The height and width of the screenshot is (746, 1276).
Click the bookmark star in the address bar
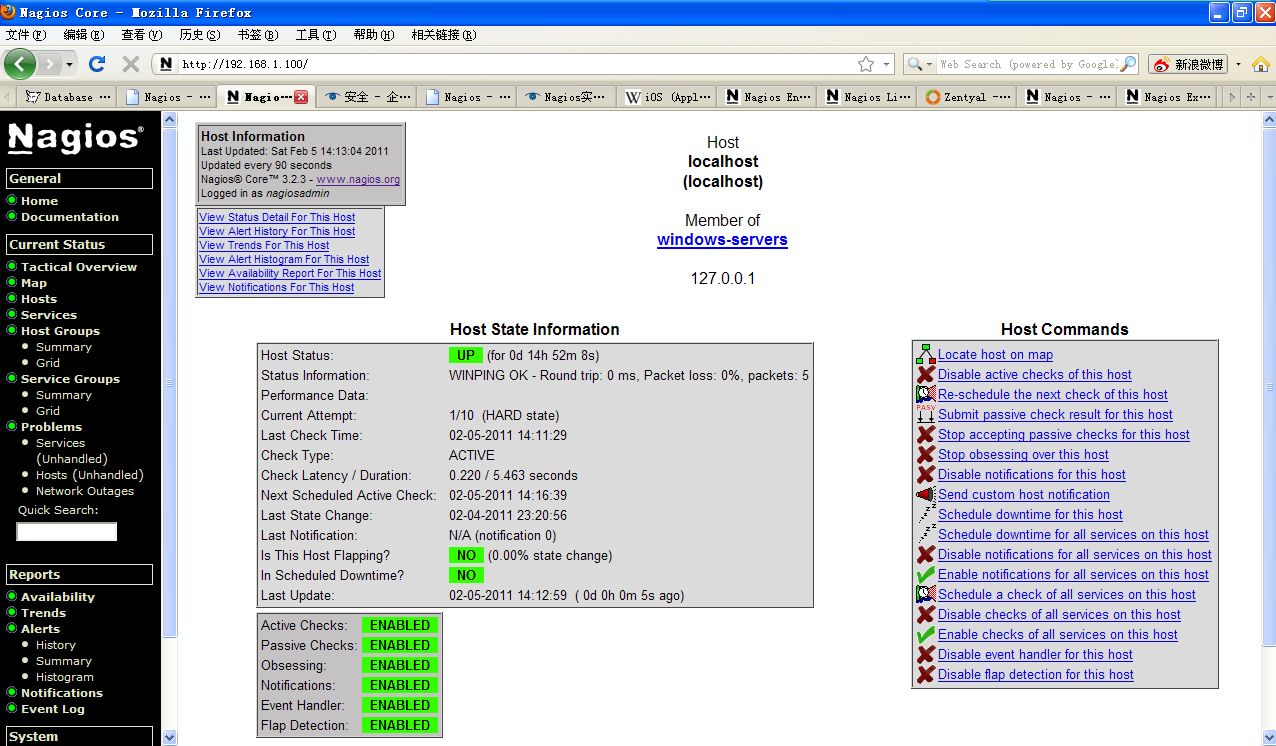[865, 64]
